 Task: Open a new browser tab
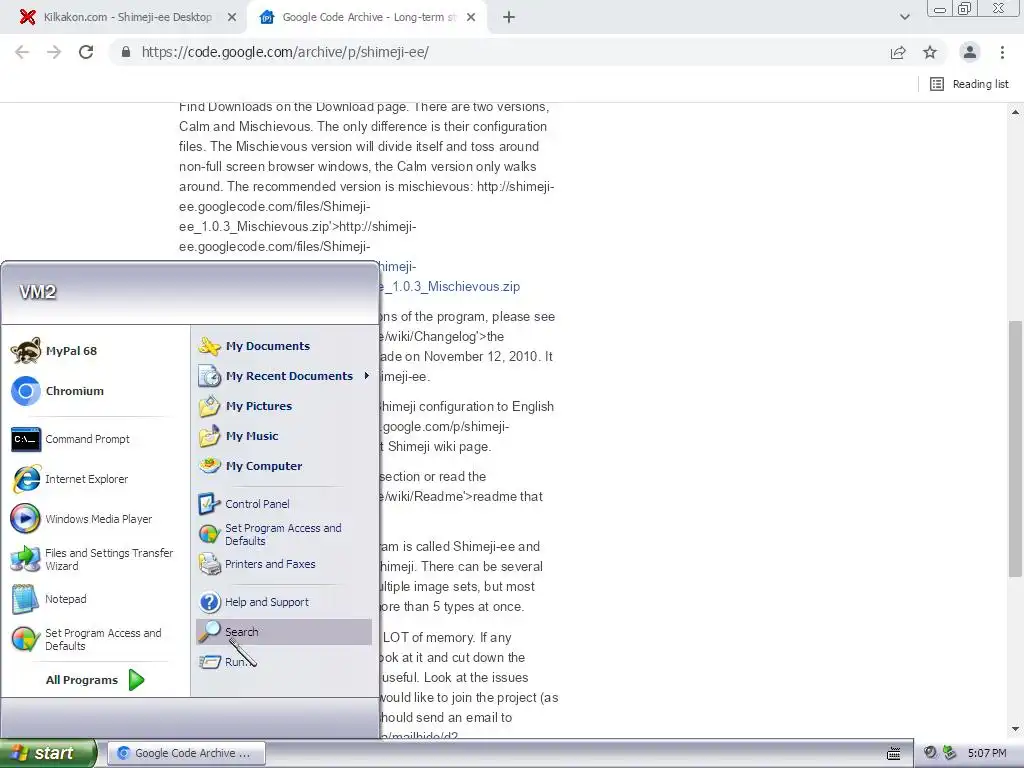coord(509,17)
